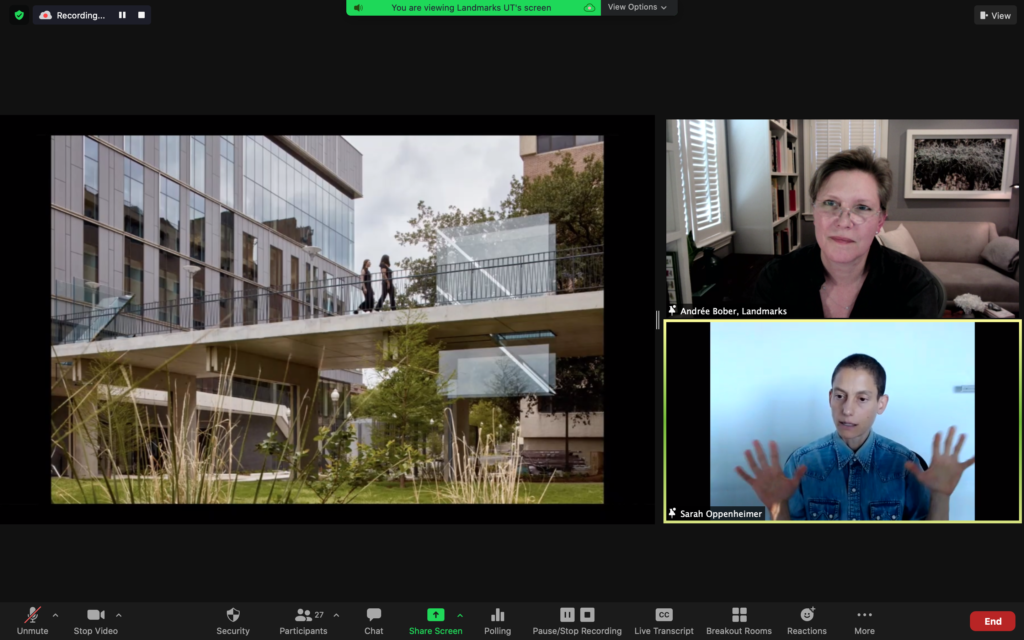End the meeting

(991, 620)
